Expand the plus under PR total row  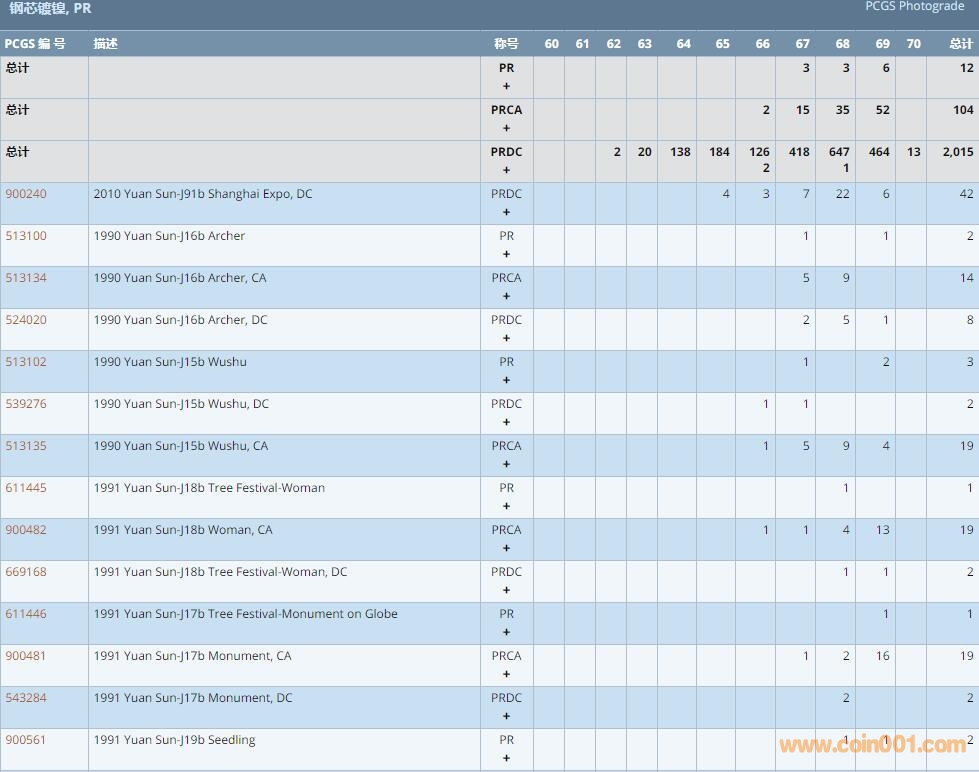point(506,87)
